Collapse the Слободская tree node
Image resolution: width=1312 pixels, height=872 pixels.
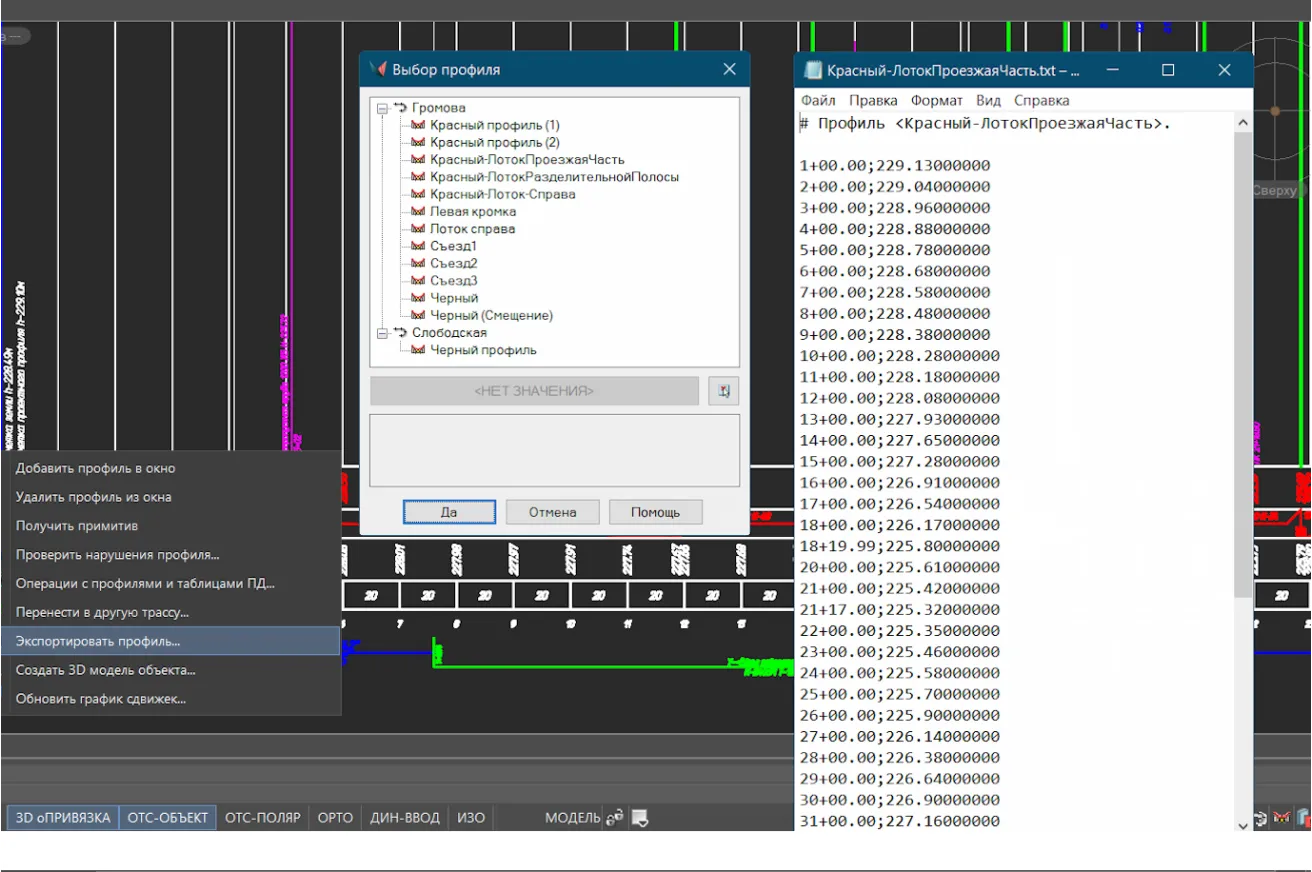point(382,333)
